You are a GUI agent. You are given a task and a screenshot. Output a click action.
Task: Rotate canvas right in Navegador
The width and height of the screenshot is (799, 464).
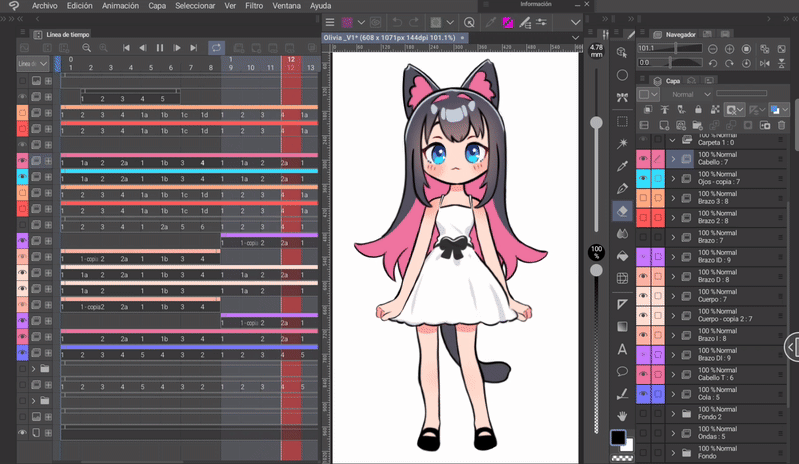click(x=730, y=63)
